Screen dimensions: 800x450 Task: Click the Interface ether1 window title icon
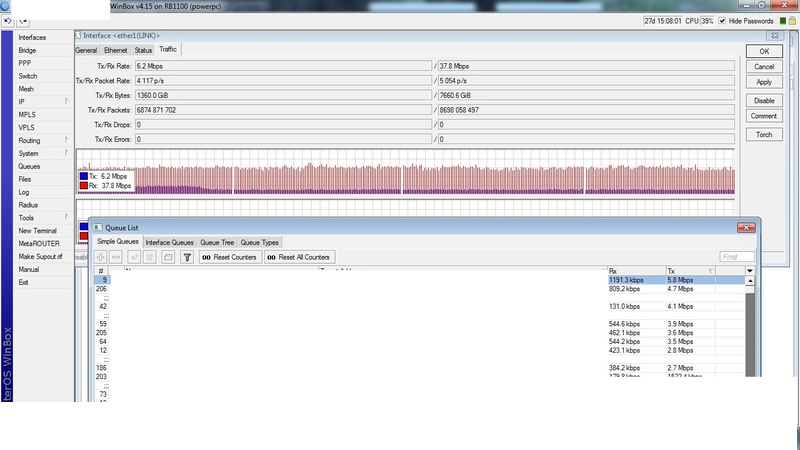78,36
